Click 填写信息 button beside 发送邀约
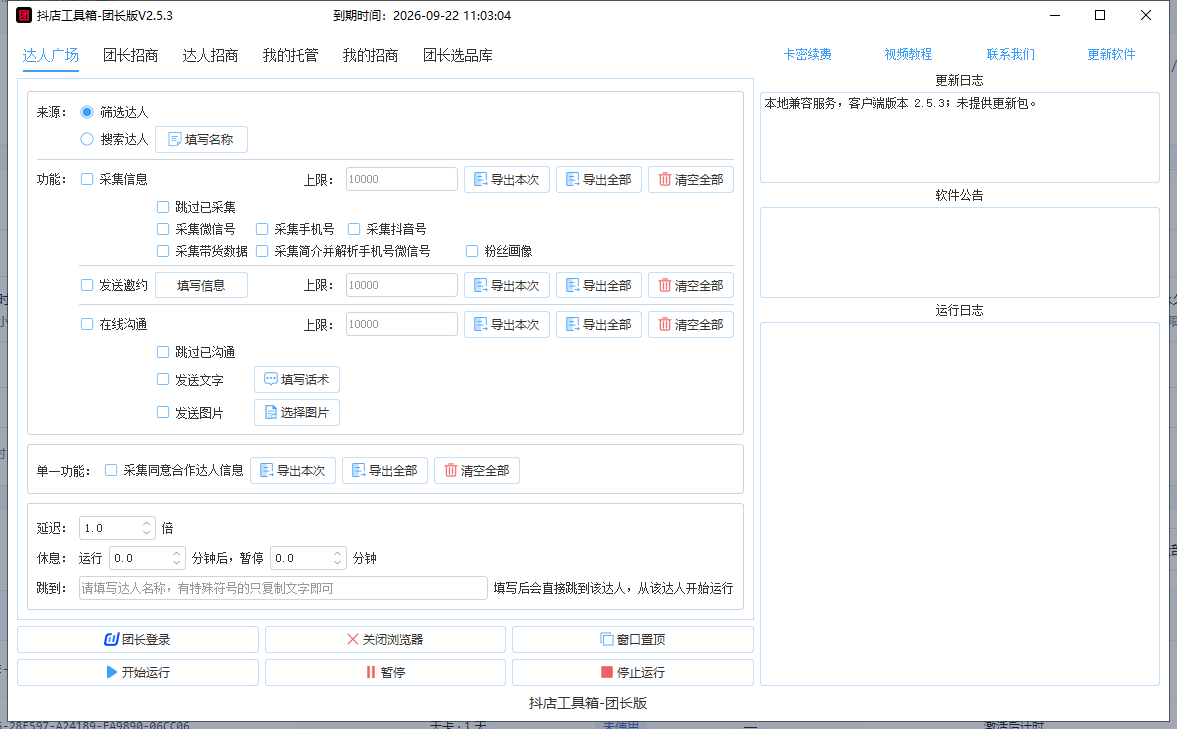The image size is (1177, 729). click(x=201, y=285)
